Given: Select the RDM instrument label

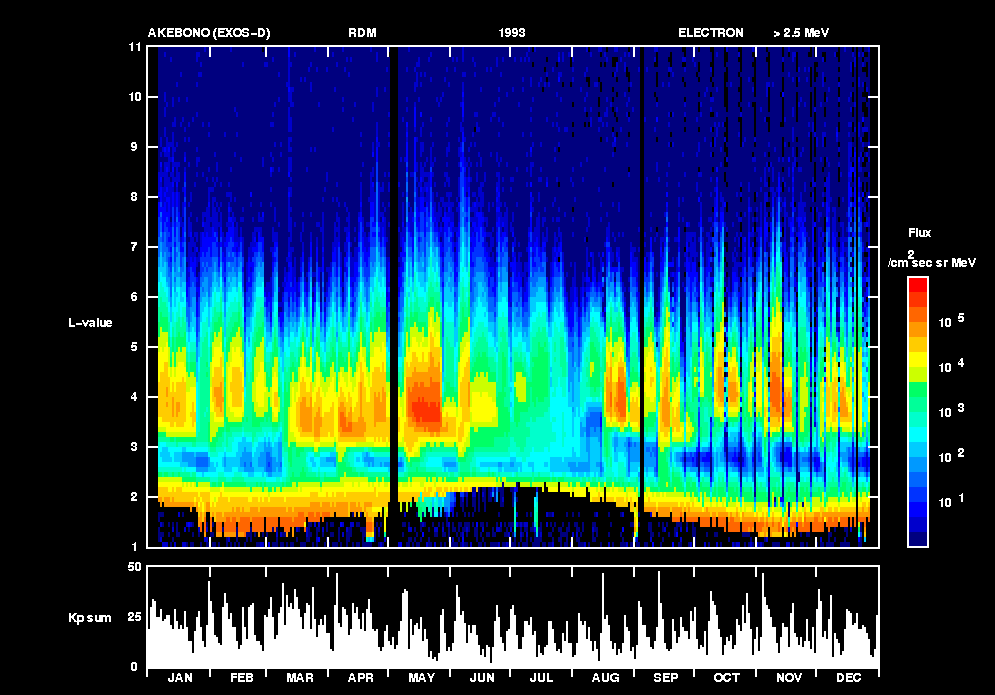Looking at the screenshot, I should tap(362, 33).
